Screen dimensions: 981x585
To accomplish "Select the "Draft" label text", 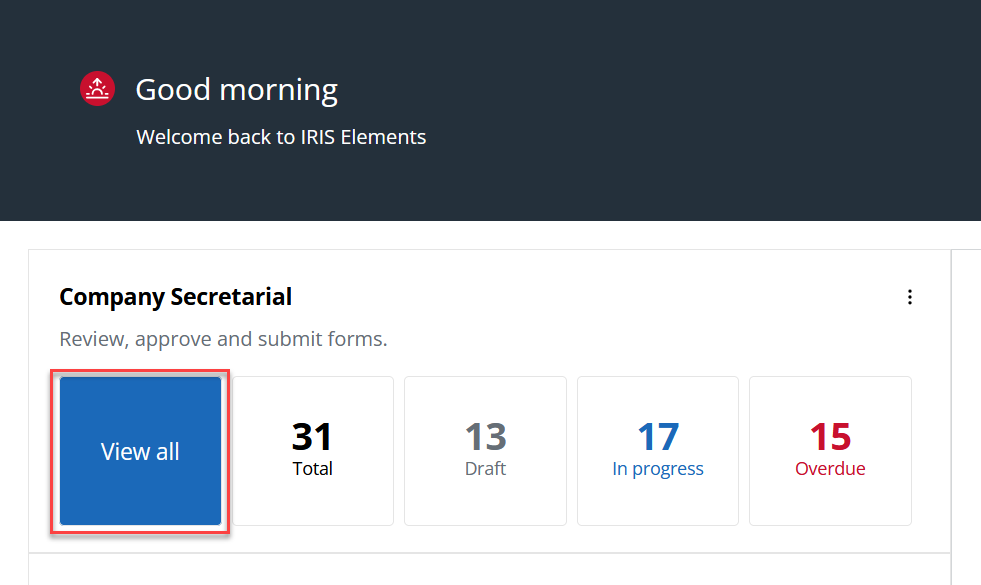I will pos(485,468).
